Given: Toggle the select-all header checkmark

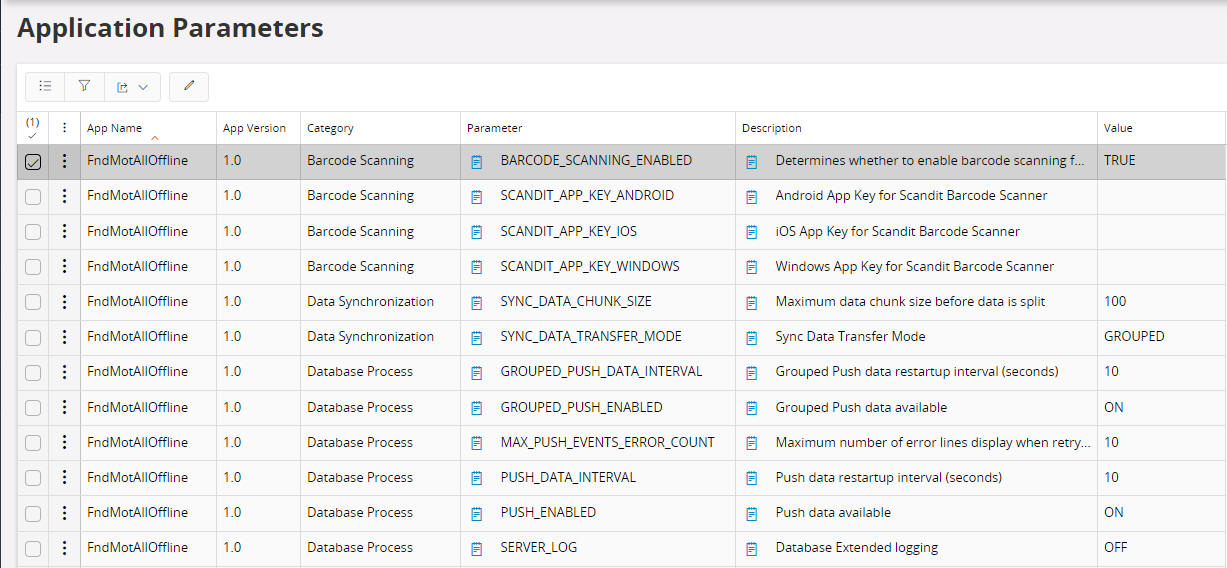Looking at the screenshot, I should pos(32,129).
